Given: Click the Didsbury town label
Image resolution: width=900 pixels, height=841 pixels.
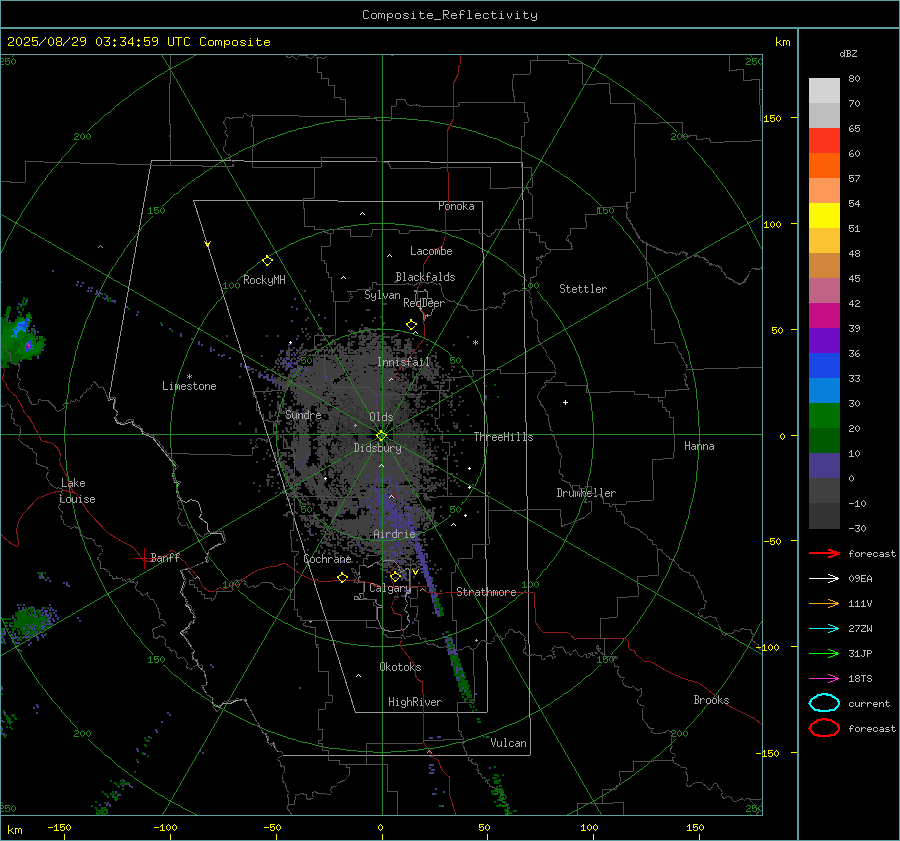Looking at the screenshot, I should click(377, 448).
